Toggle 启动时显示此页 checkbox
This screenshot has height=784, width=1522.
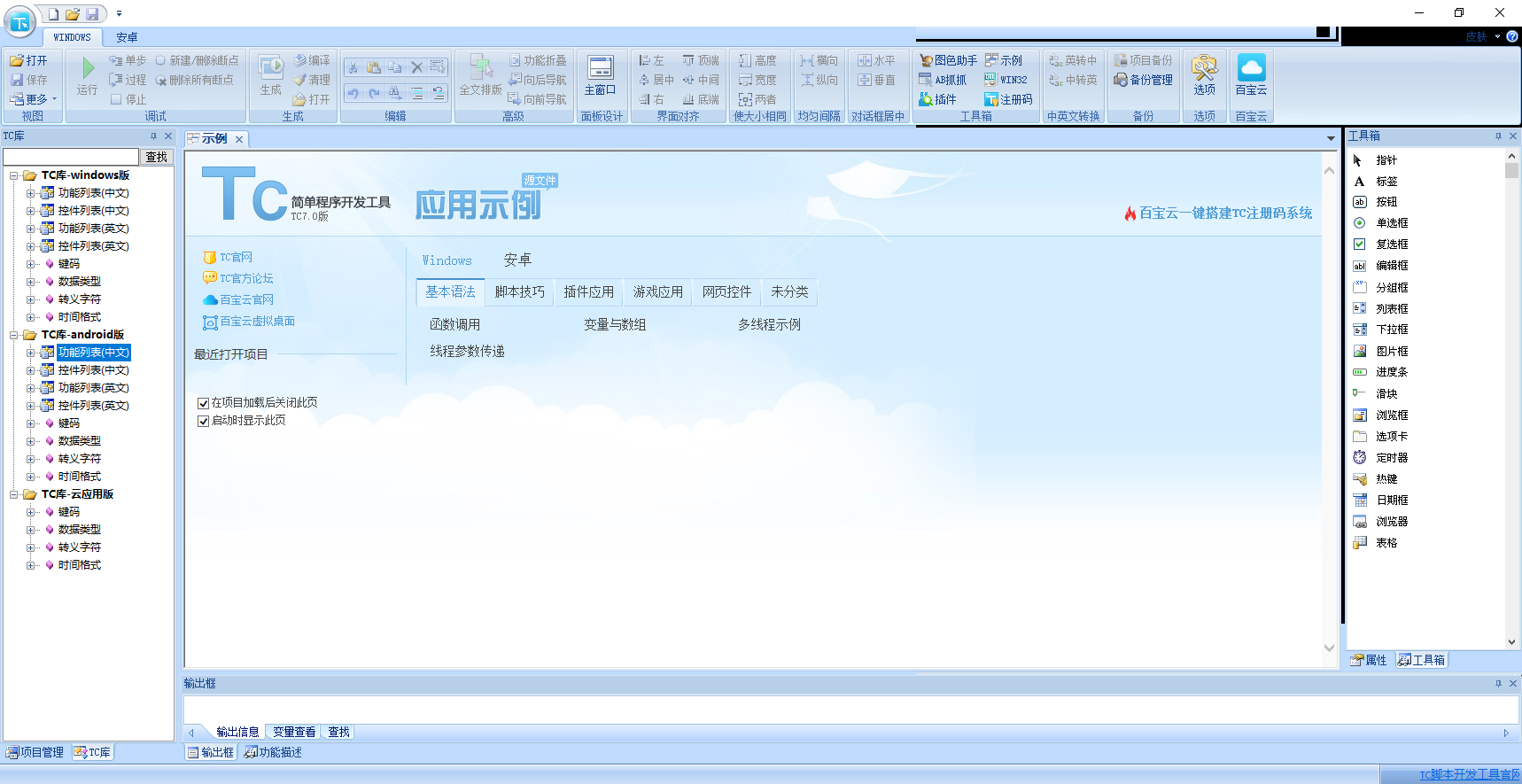pos(204,421)
